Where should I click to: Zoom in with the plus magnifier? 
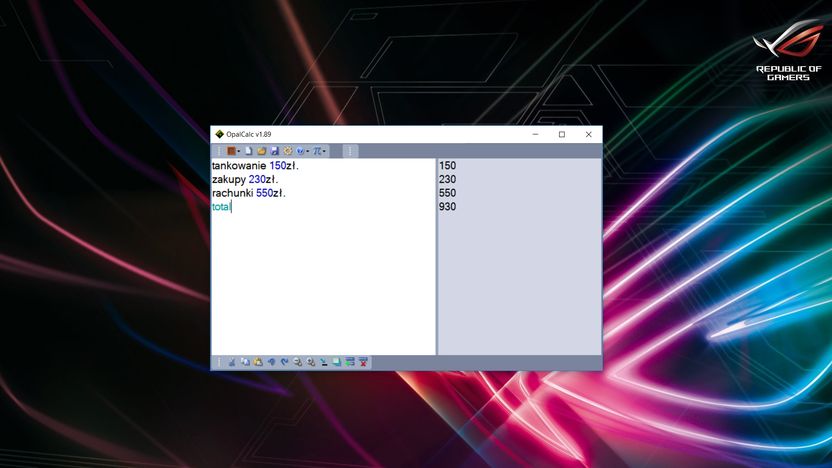coord(311,362)
